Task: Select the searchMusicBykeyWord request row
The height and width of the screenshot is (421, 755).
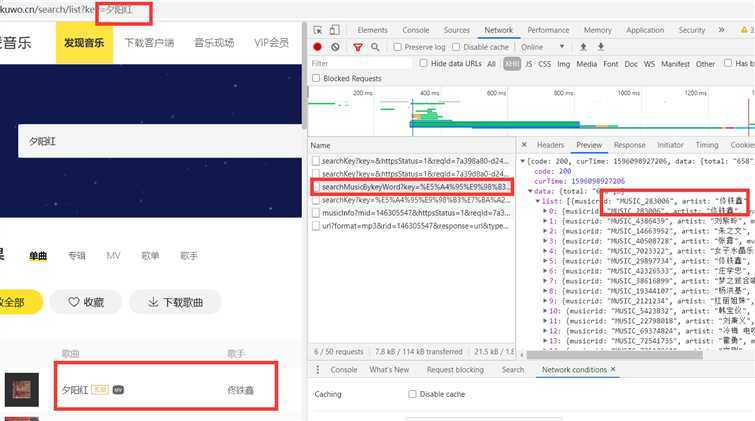Action: (x=412, y=187)
